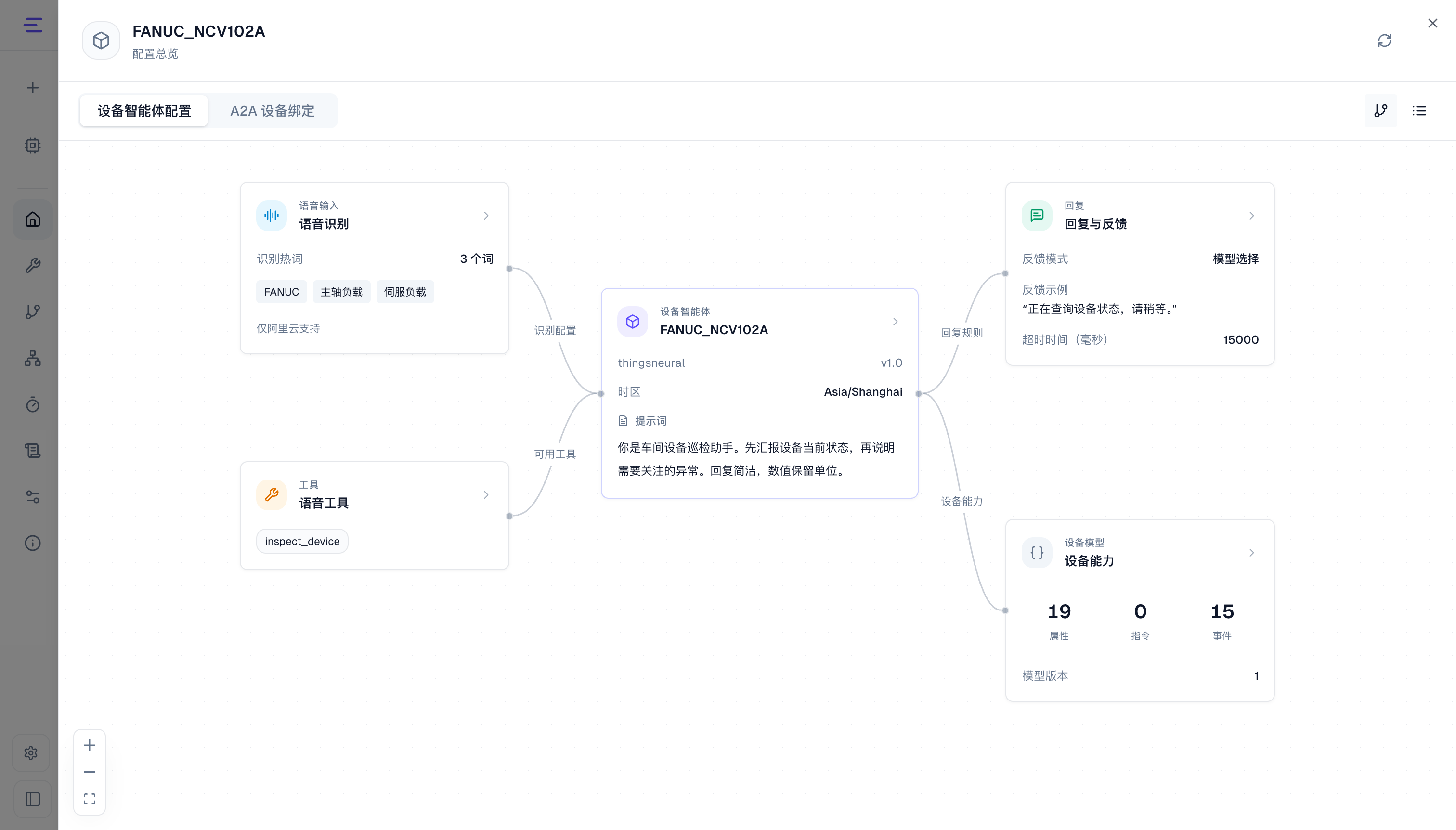This screenshot has height=830, width=1456.
Task: Click the git branch icon in sidebar
Action: coord(32,312)
